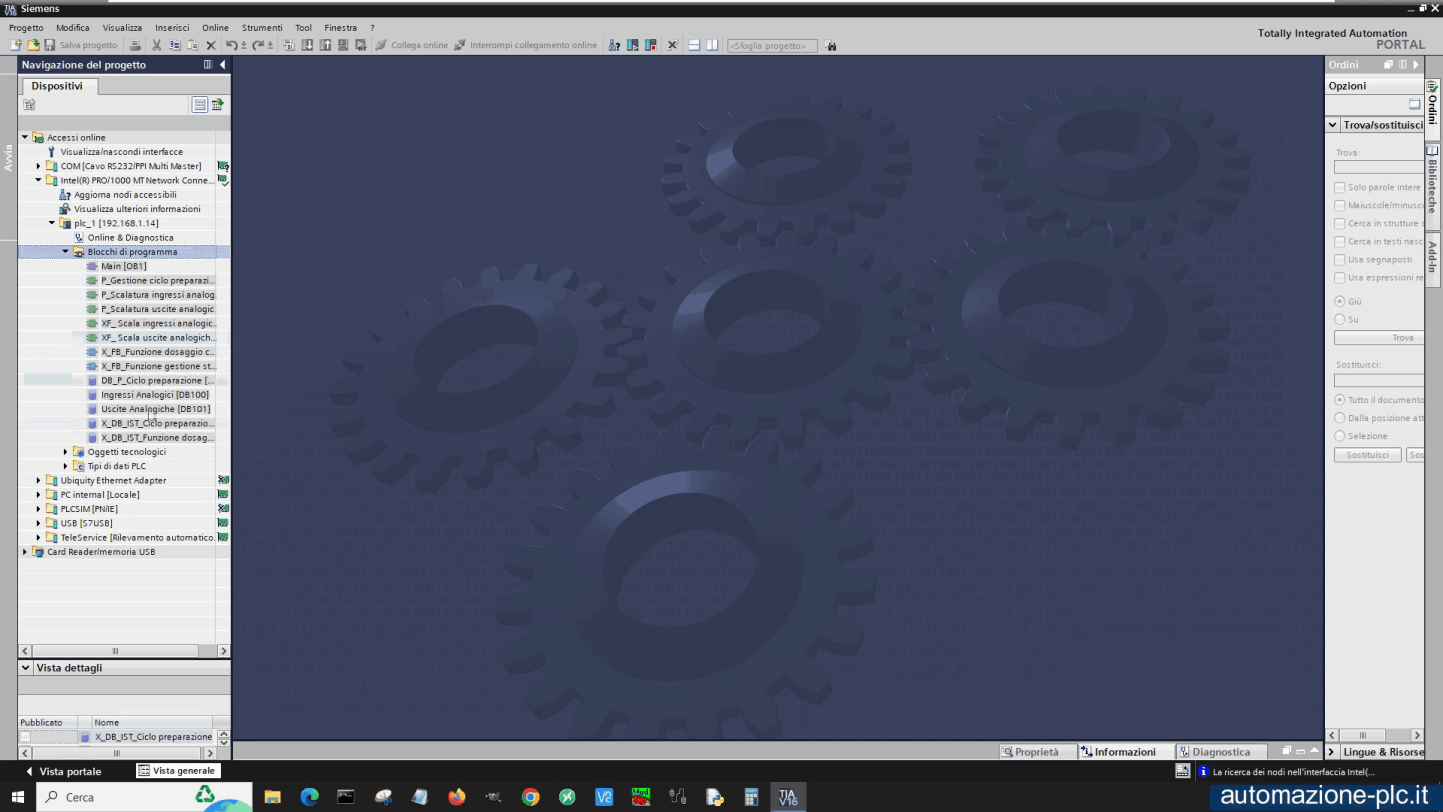Click the undo arrow icon
This screenshot has height=812, width=1443.
coord(232,45)
